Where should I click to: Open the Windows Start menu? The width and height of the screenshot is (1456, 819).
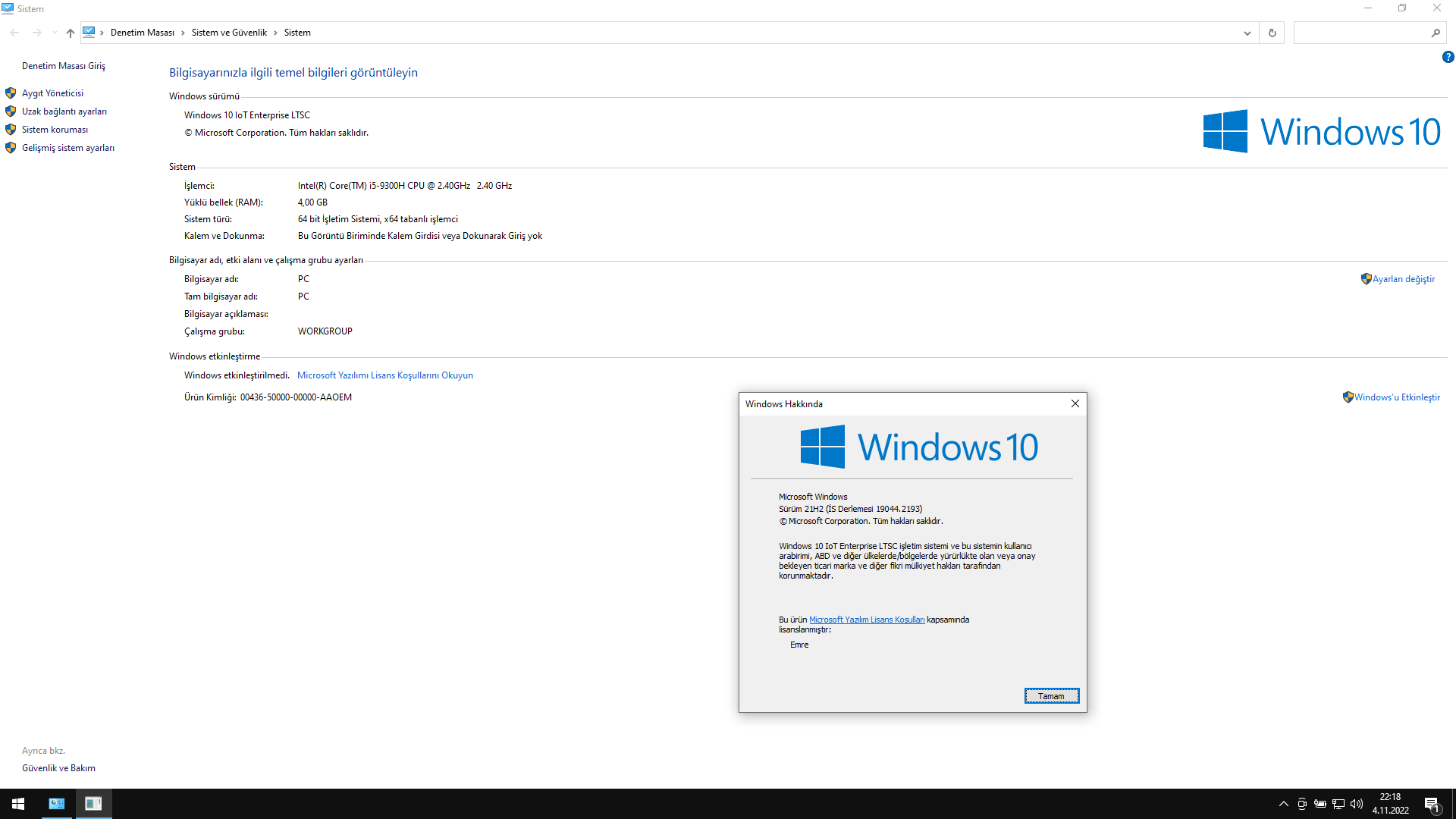point(18,804)
